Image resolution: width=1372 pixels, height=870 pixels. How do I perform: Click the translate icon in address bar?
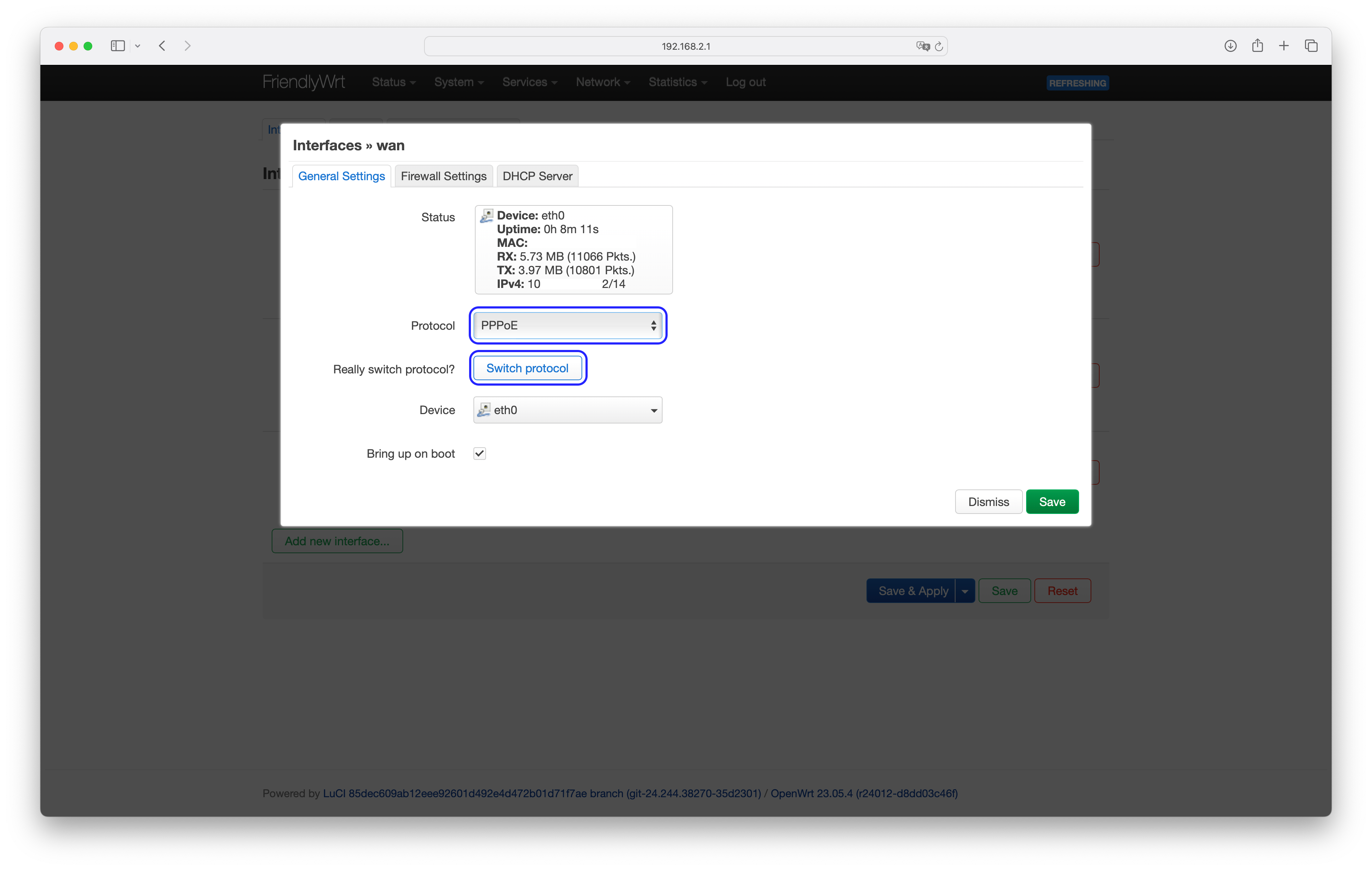(923, 46)
